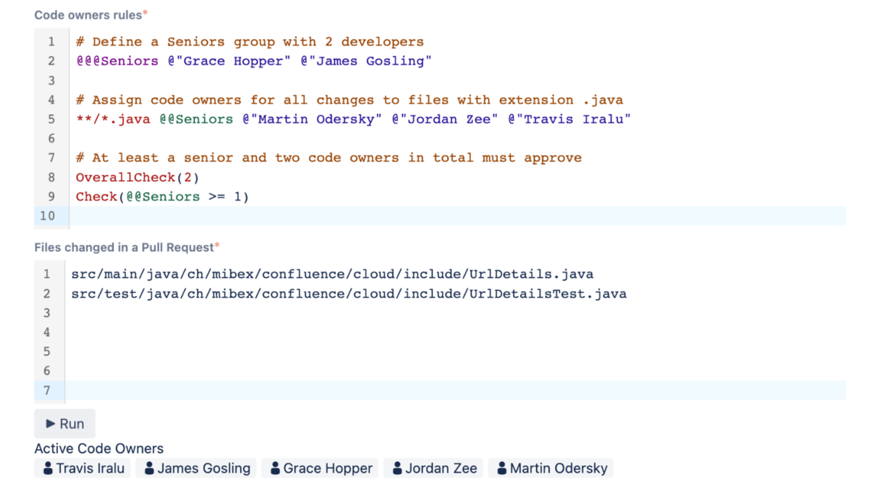Place cursor on empty line 10 of rules
Viewport: 871px width, 495px height.
pos(458,216)
